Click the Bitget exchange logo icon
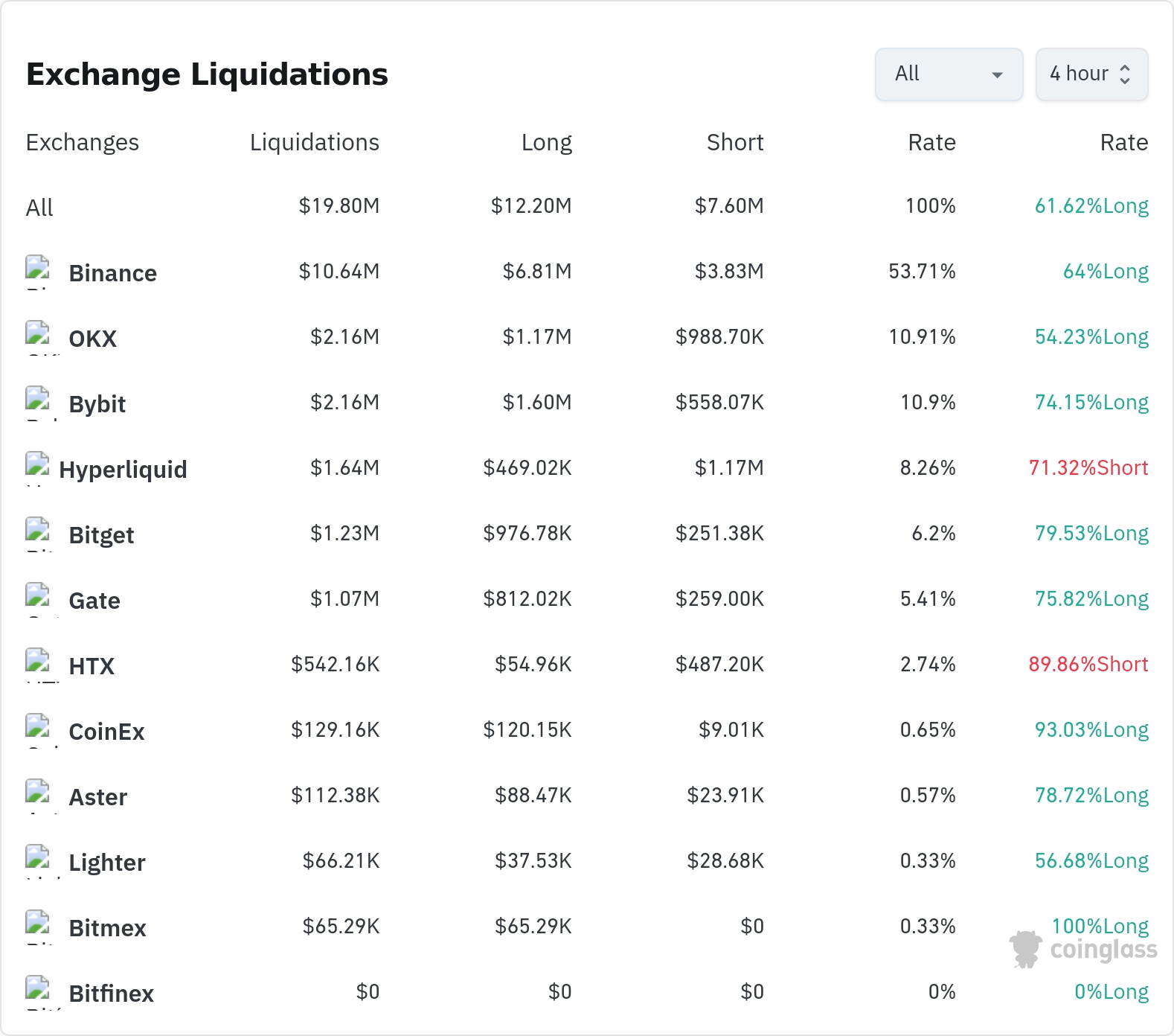The width and height of the screenshot is (1174, 1036). click(x=38, y=534)
